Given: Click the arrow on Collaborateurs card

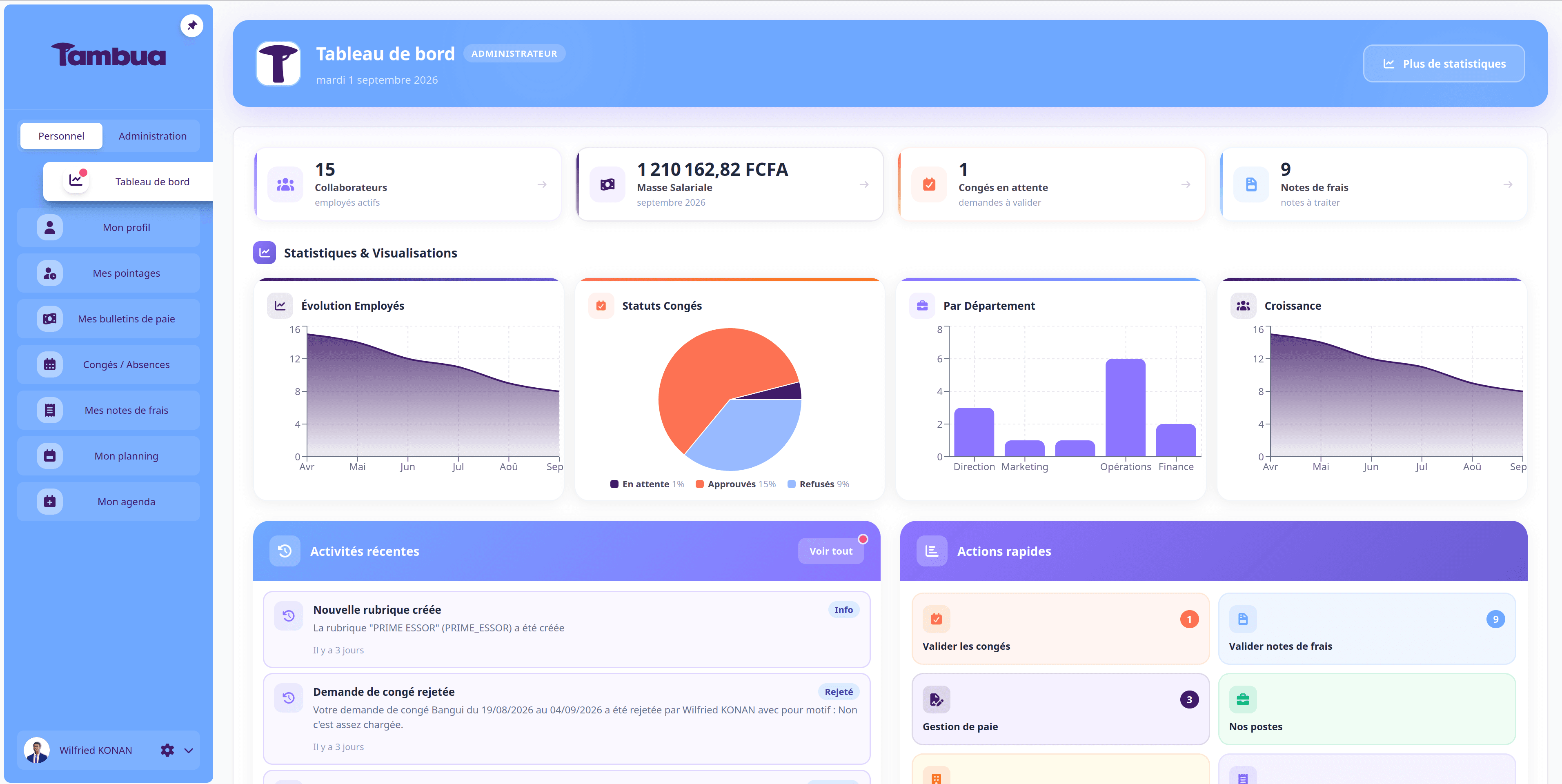Looking at the screenshot, I should [542, 184].
